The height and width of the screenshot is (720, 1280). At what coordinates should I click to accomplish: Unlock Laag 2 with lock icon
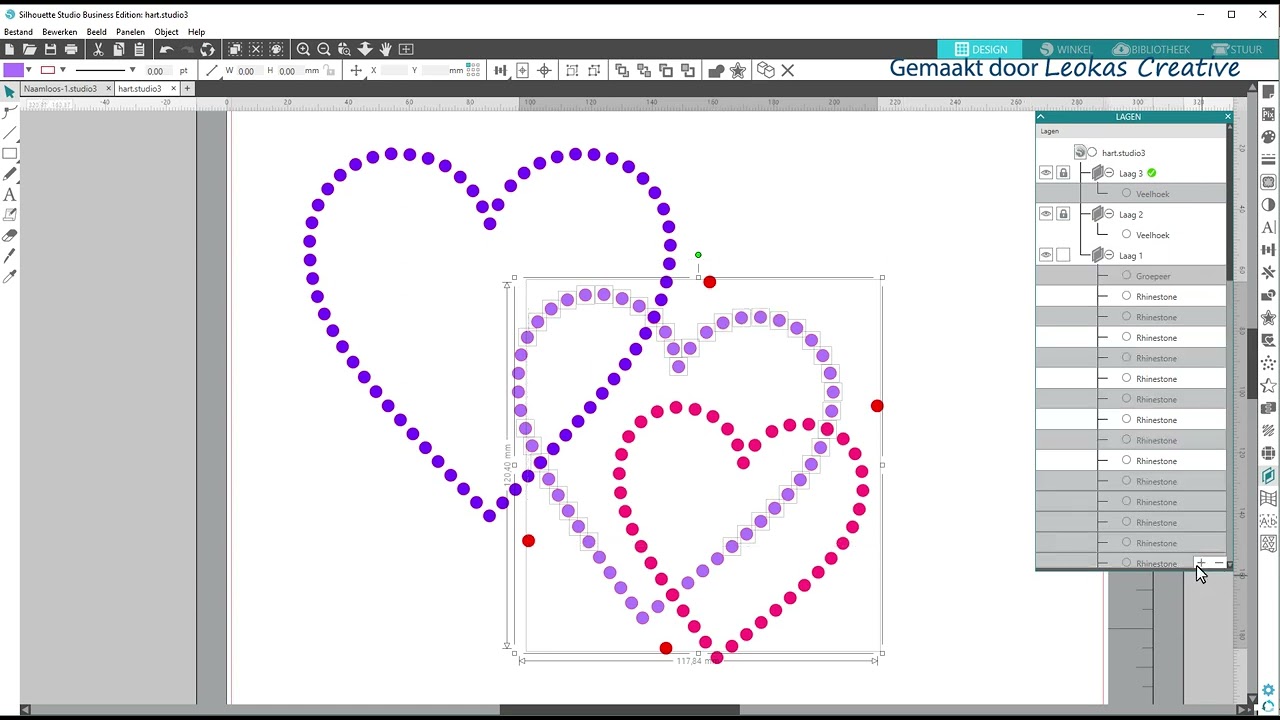[x=1063, y=214]
